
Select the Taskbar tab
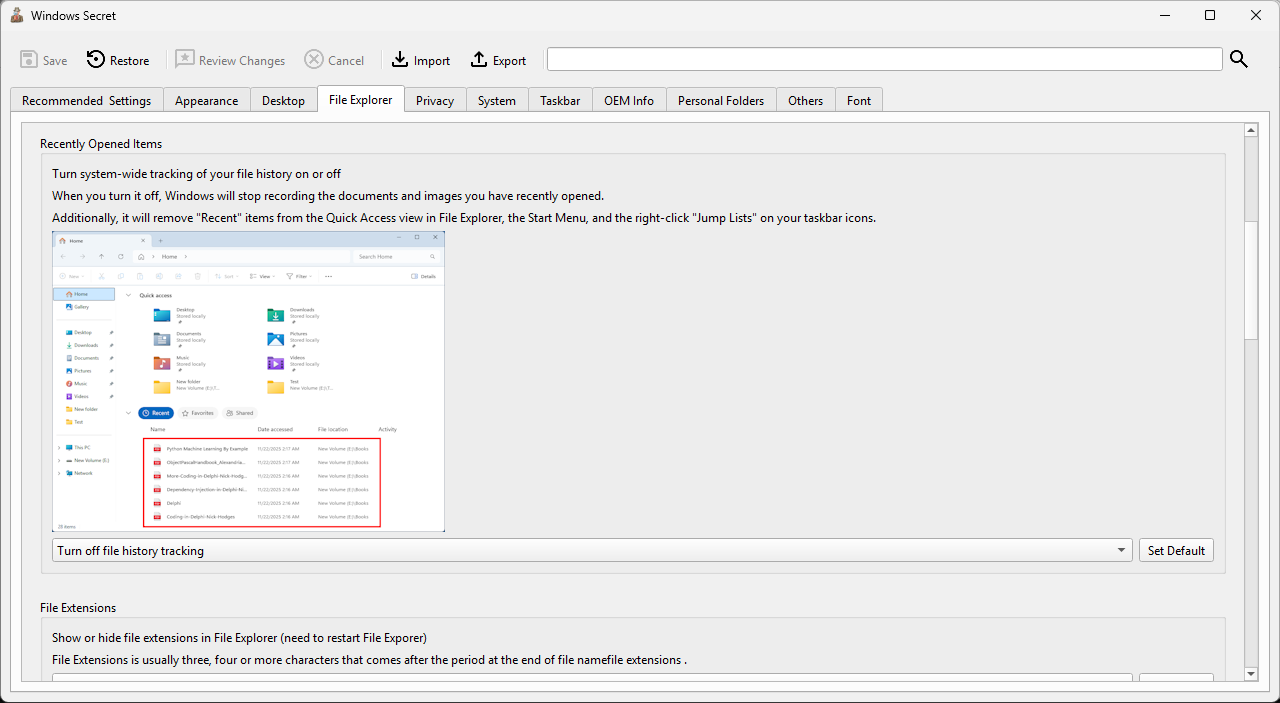coord(560,100)
